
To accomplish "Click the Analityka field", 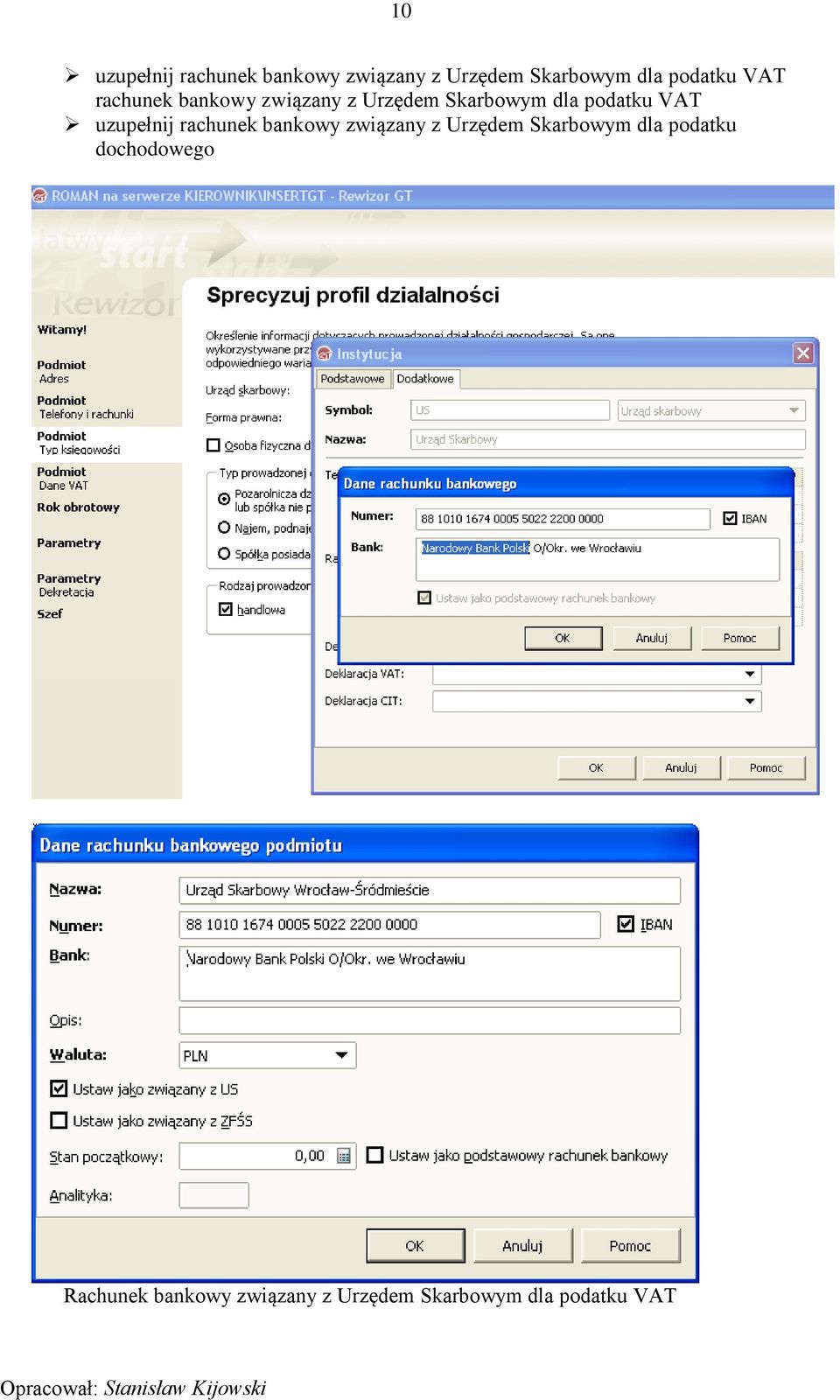I will point(214,1195).
